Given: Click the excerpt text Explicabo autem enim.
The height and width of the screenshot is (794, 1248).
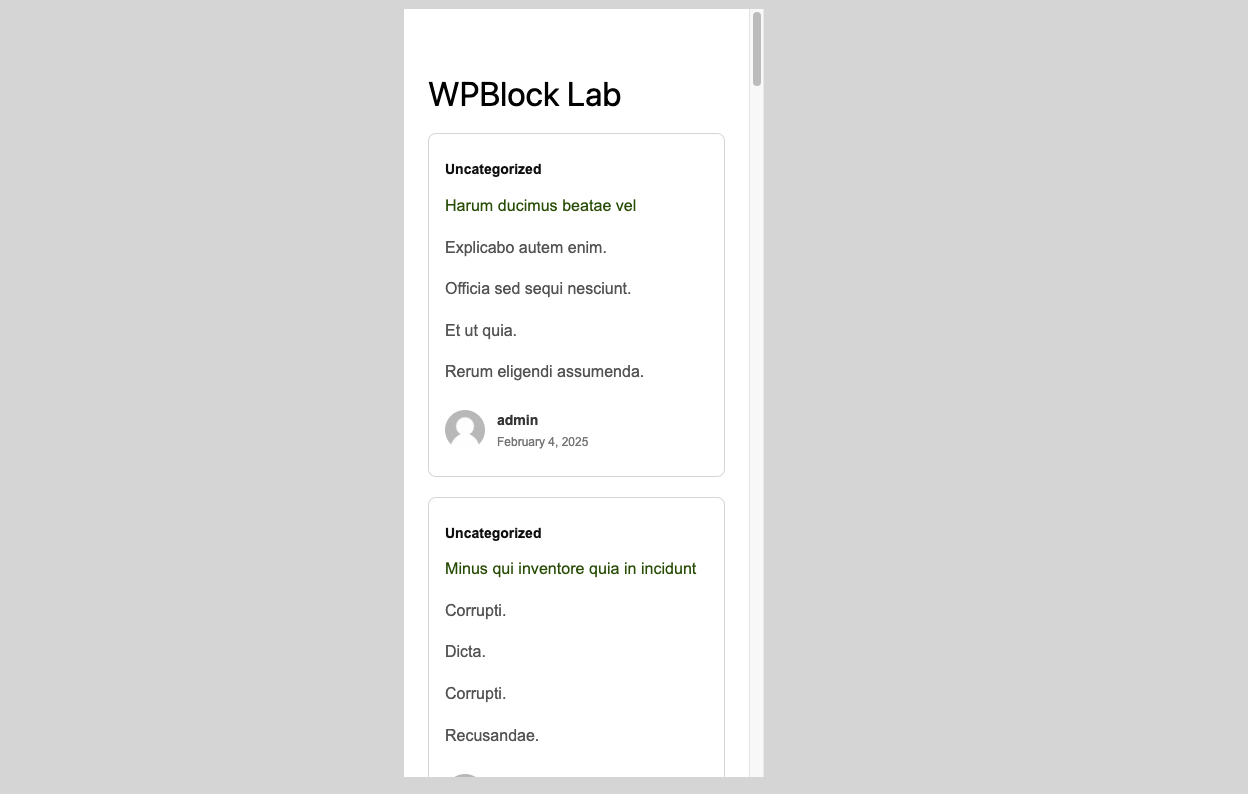Looking at the screenshot, I should 526,248.
